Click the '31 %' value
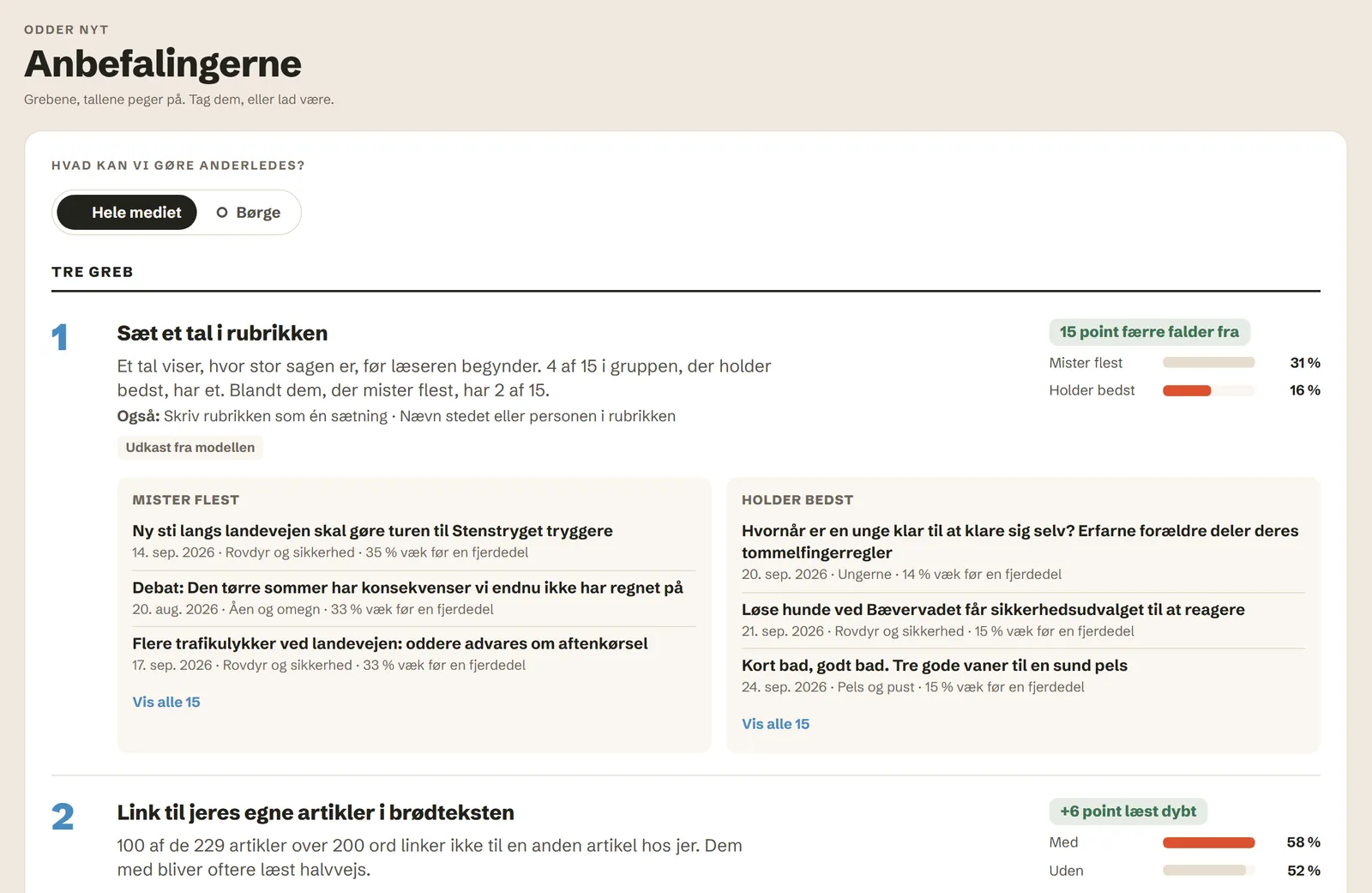 tap(1305, 363)
